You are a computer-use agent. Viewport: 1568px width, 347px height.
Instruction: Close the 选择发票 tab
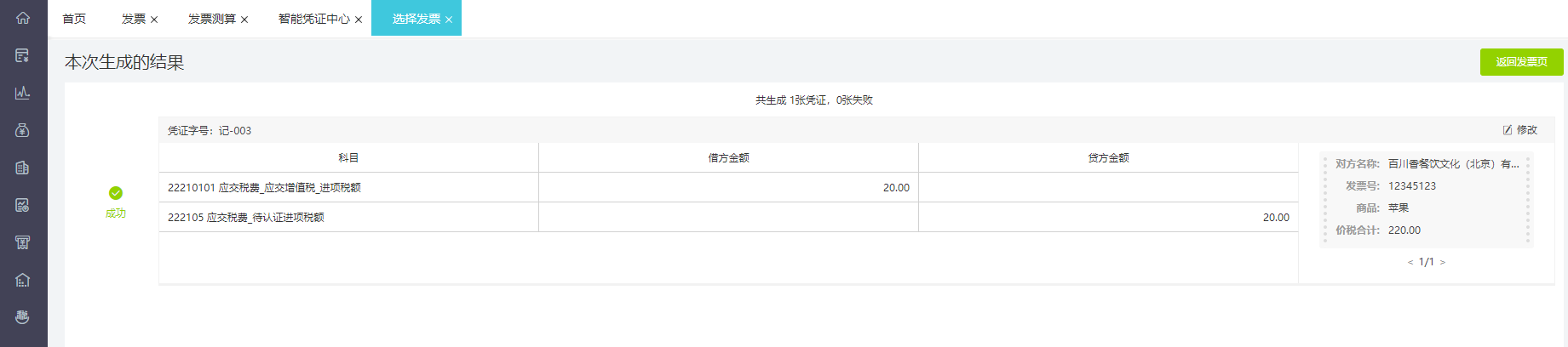pos(449,20)
